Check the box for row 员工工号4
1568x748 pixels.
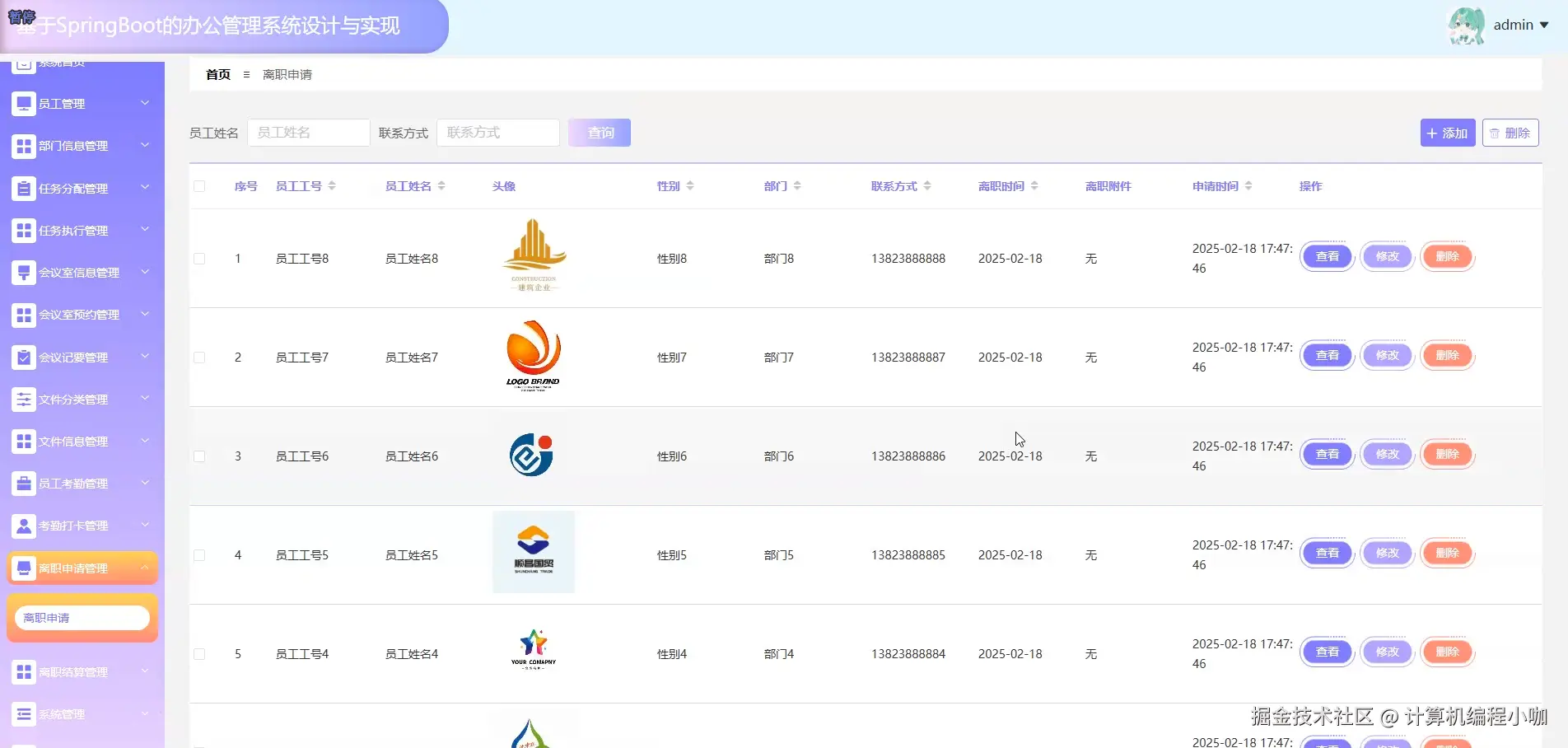tap(199, 654)
